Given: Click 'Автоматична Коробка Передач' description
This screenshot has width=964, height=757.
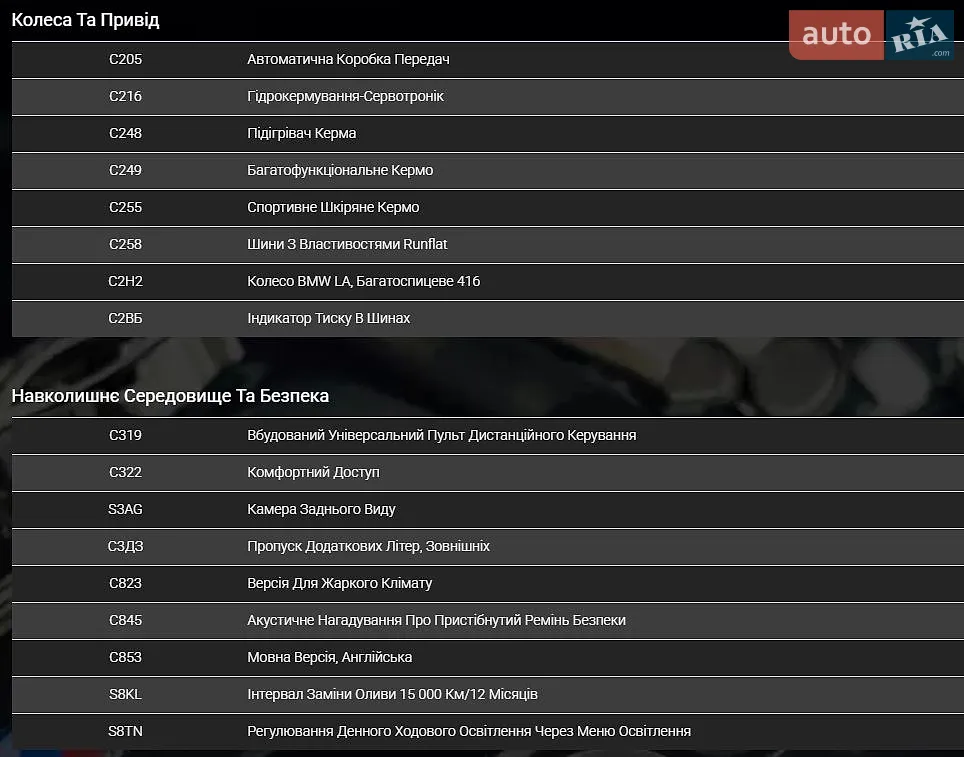Looking at the screenshot, I should tap(348, 60).
